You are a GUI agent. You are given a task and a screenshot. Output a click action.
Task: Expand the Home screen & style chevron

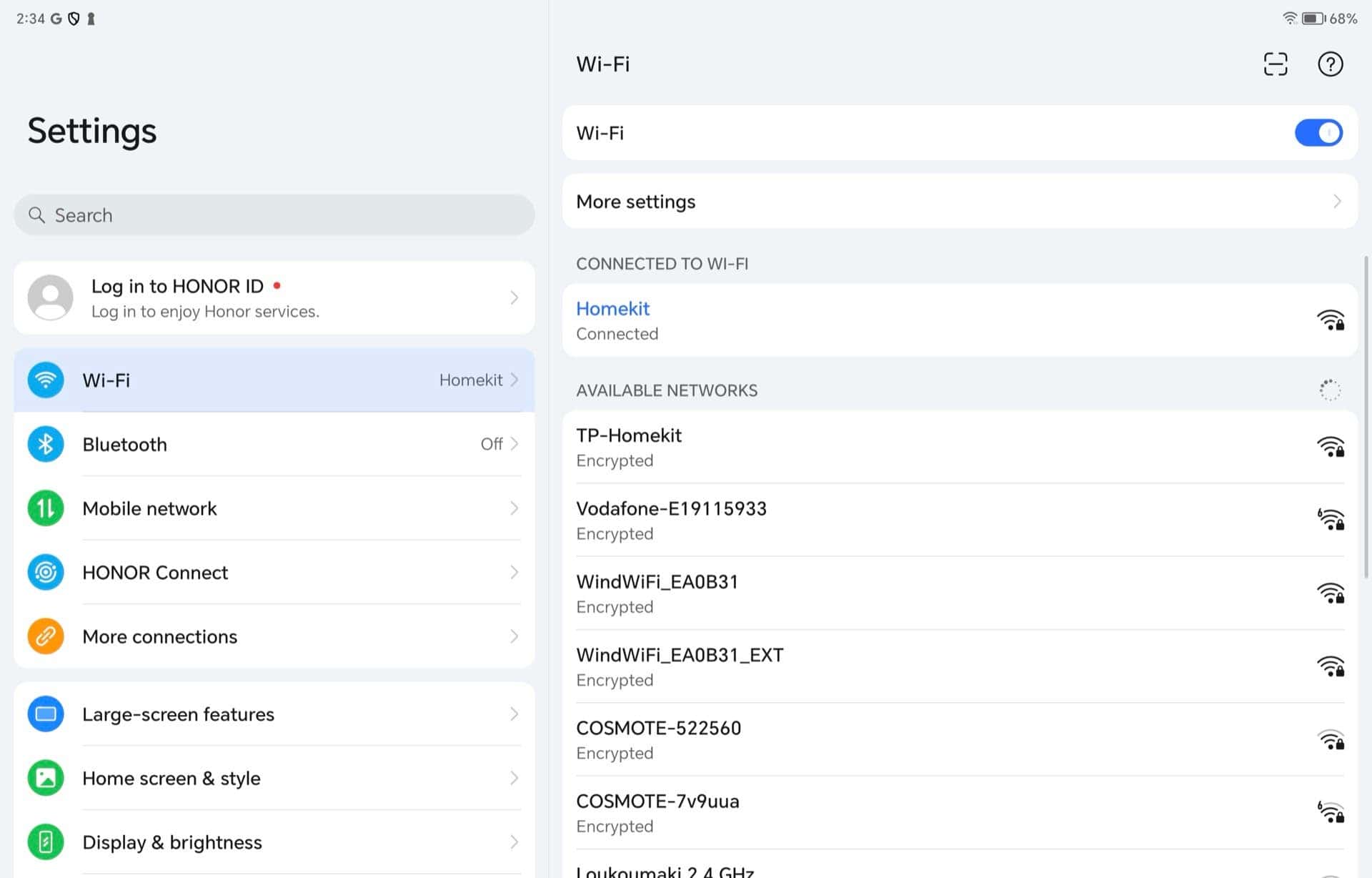[x=514, y=778]
